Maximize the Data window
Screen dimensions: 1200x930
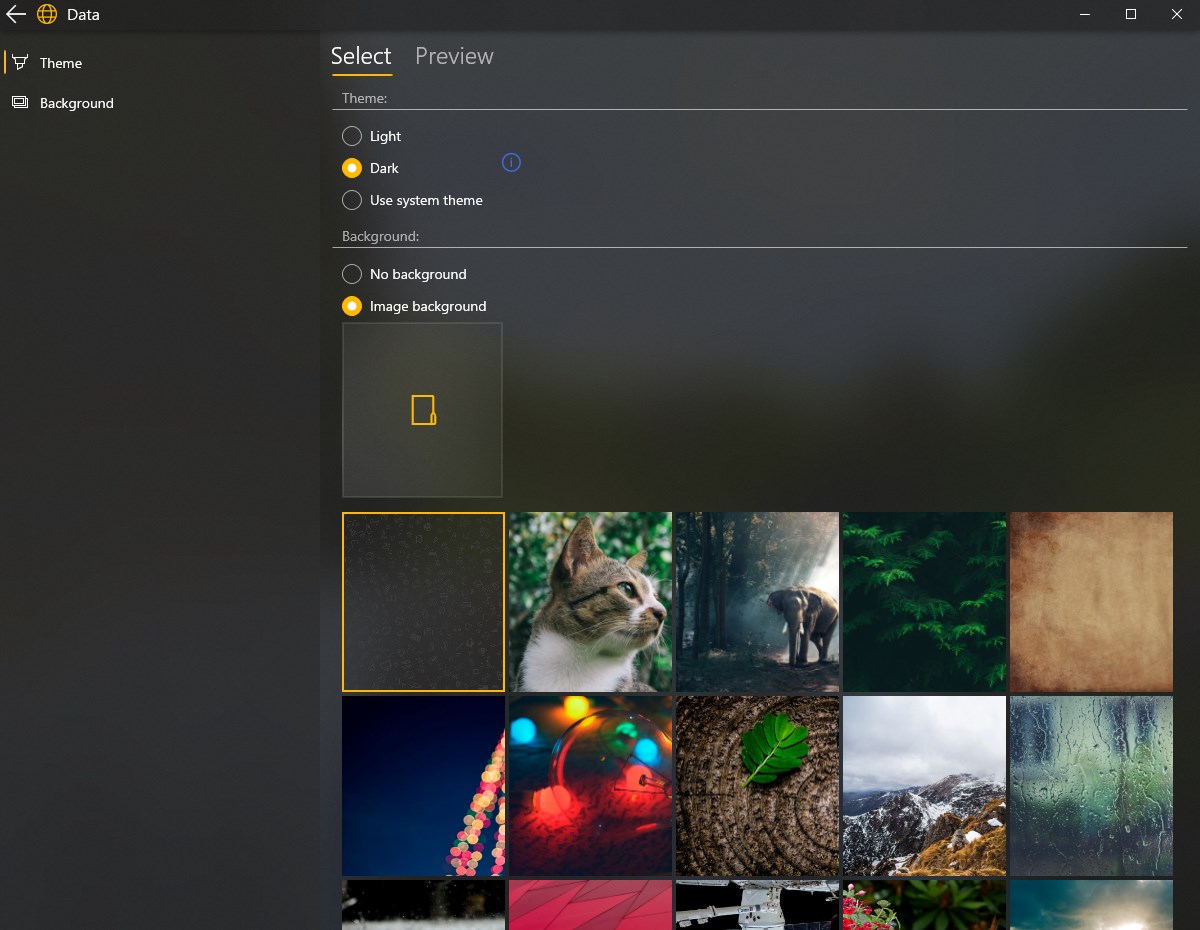click(x=1131, y=14)
